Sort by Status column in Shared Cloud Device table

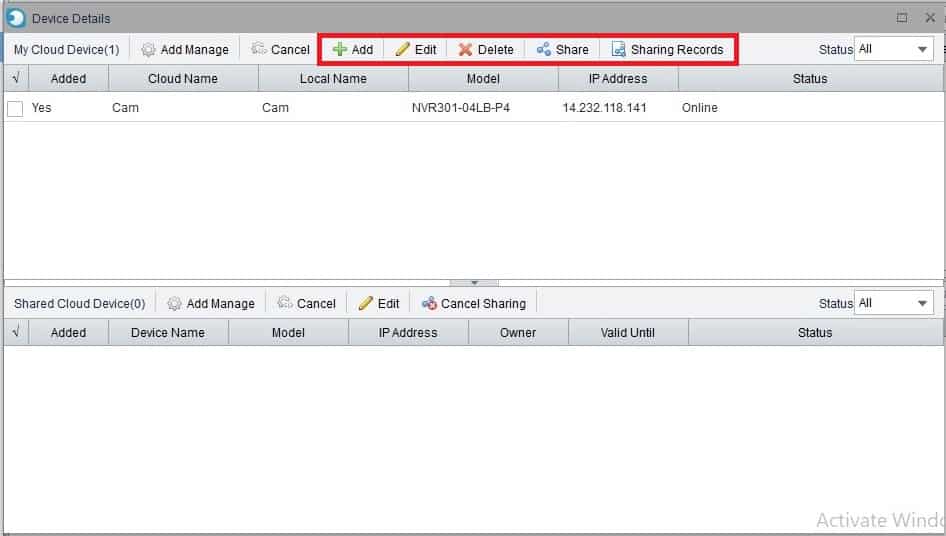815,333
